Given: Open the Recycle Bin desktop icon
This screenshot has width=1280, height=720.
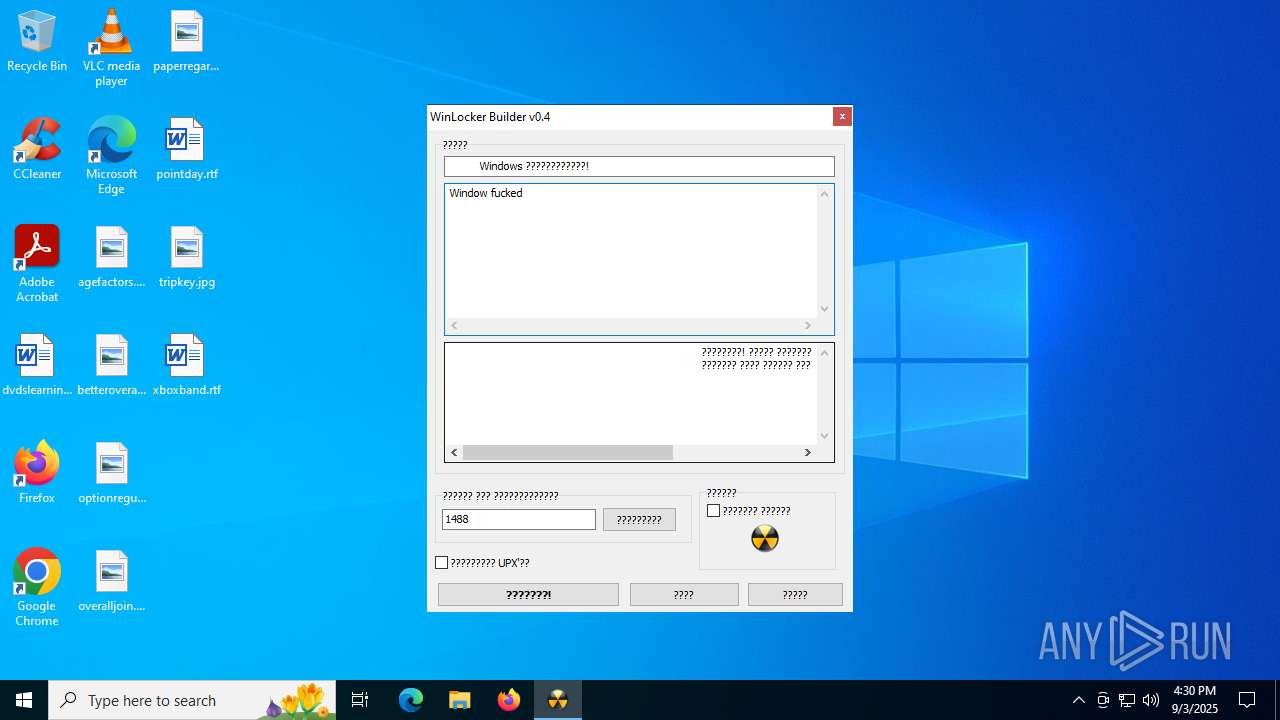Looking at the screenshot, I should (x=37, y=41).
